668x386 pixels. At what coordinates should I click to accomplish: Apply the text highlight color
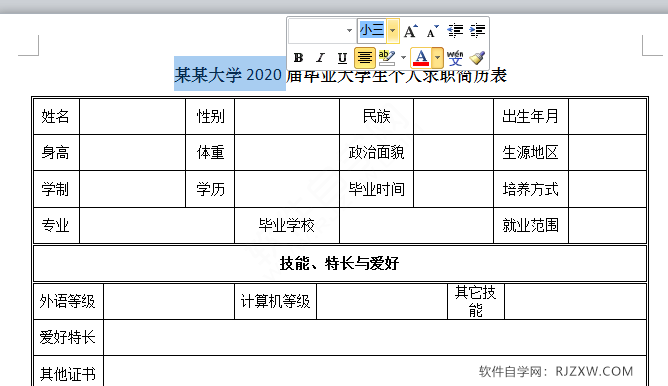tap(387, 58)
